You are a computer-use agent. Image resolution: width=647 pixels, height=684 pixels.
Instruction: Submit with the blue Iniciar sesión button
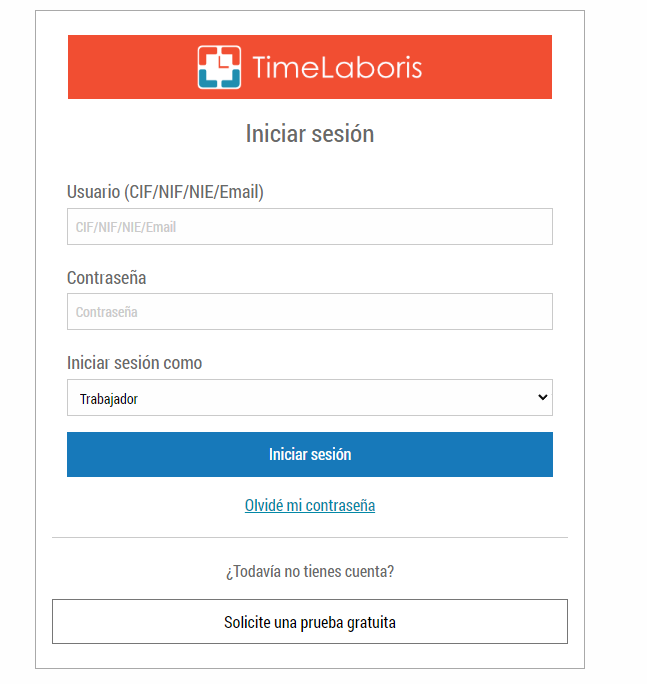point(310,455)
